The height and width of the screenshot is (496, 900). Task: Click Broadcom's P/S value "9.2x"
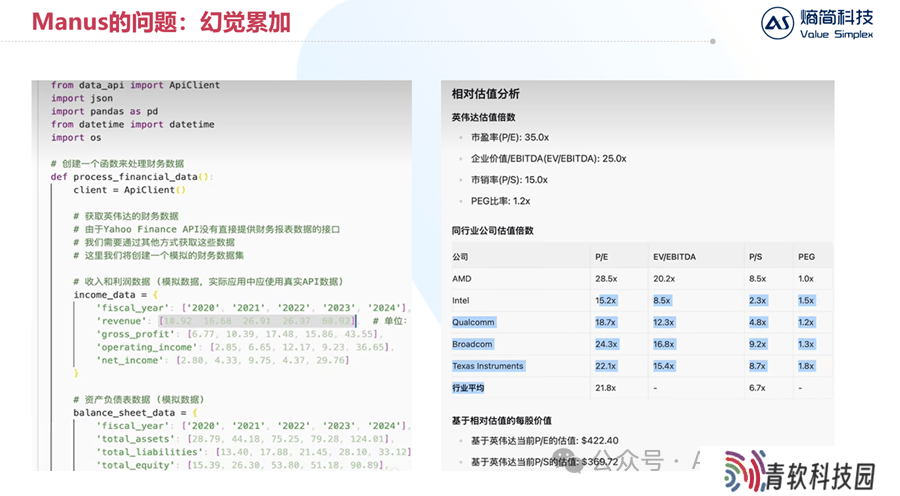coord(758,344)
